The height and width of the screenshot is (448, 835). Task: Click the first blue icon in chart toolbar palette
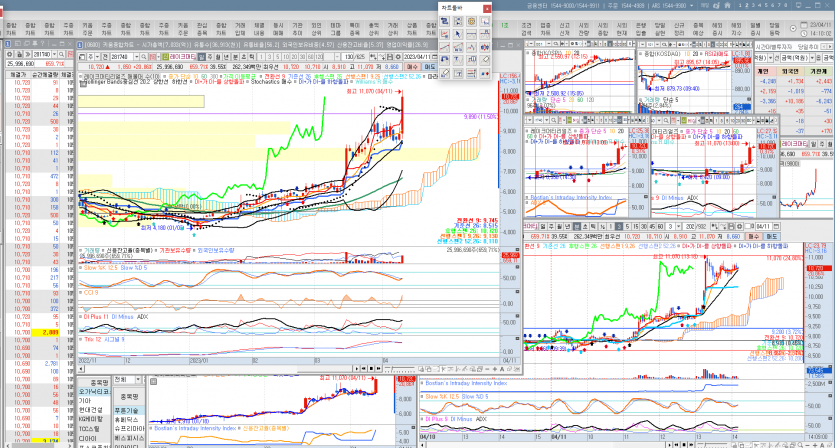445,21
